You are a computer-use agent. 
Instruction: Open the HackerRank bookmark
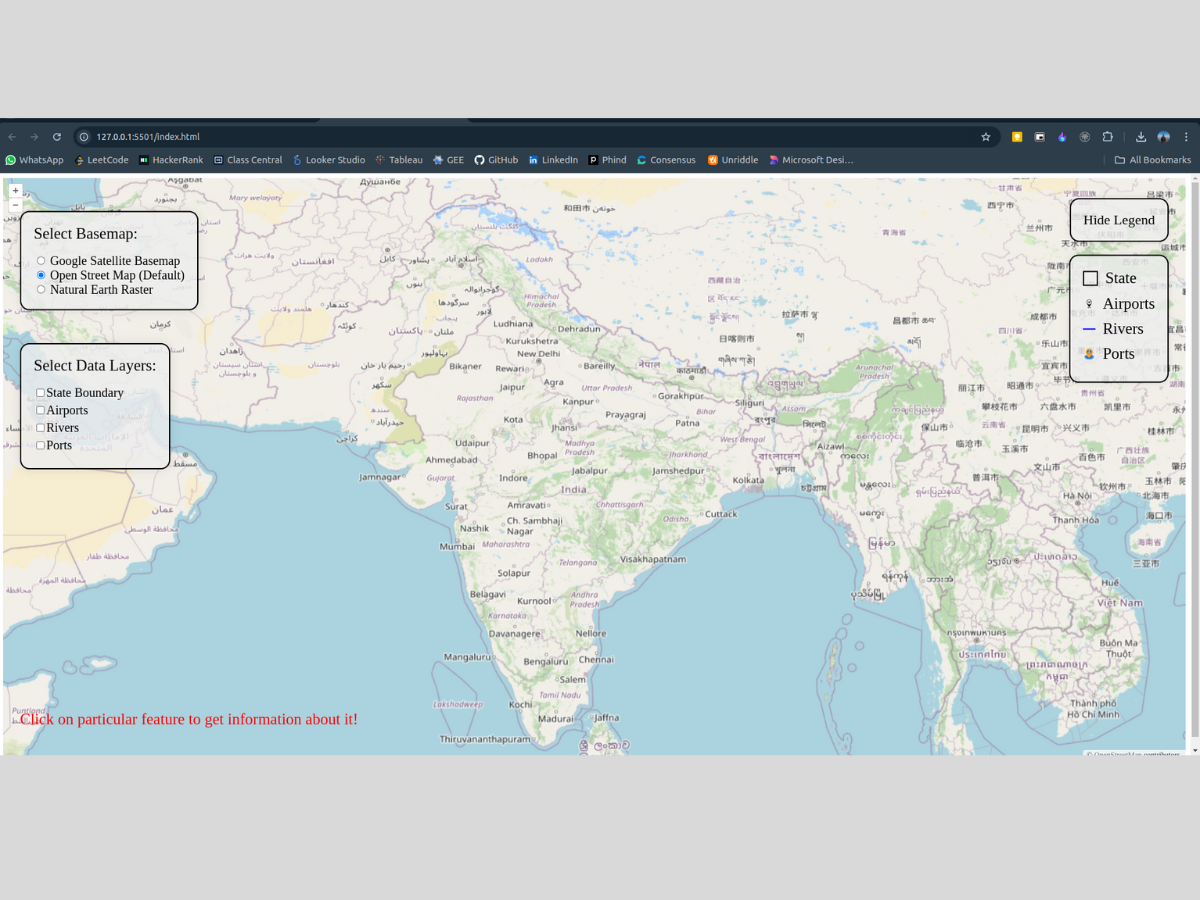coord(171,160)
